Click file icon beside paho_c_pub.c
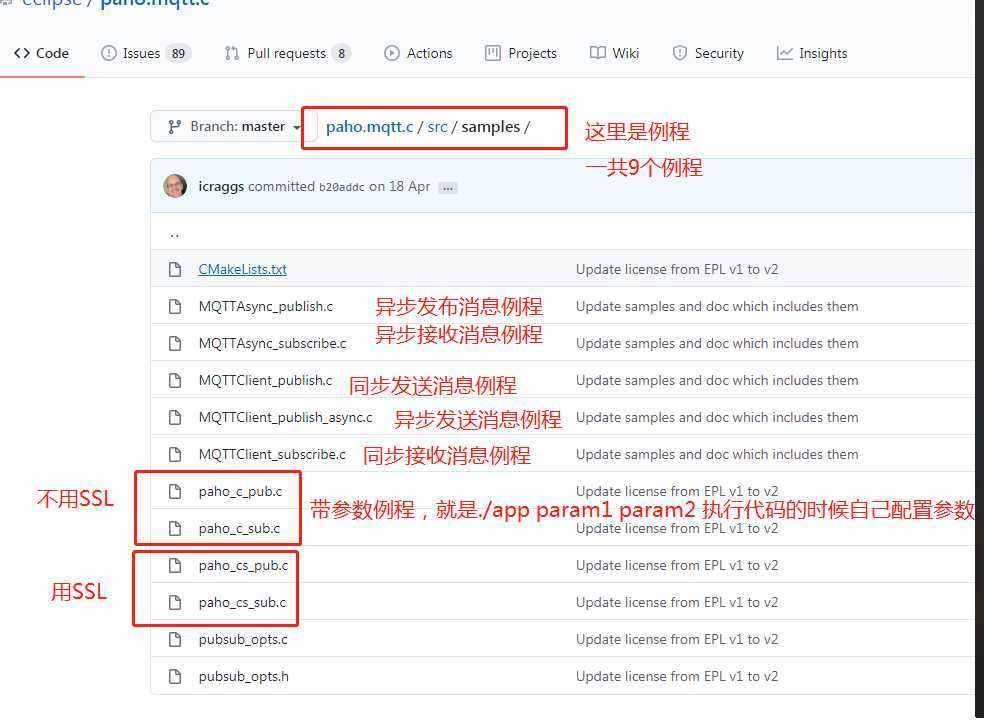Viewport: 984px width, 720px height. [x=175, y=492]
